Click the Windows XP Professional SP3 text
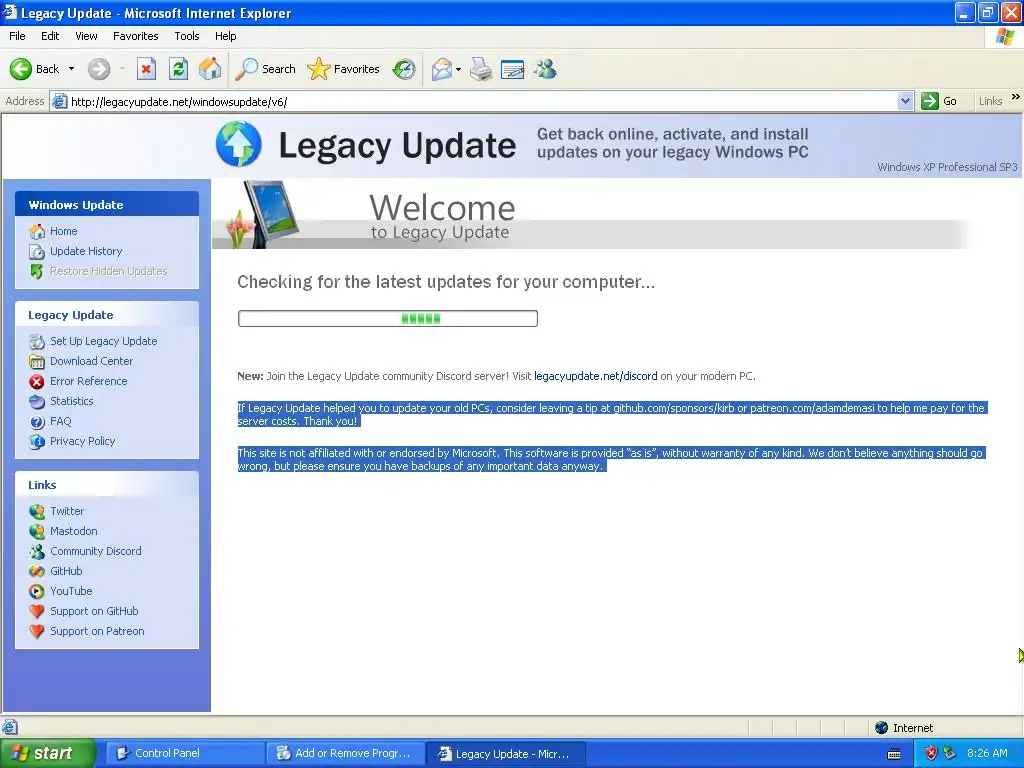 pos(947,167)
